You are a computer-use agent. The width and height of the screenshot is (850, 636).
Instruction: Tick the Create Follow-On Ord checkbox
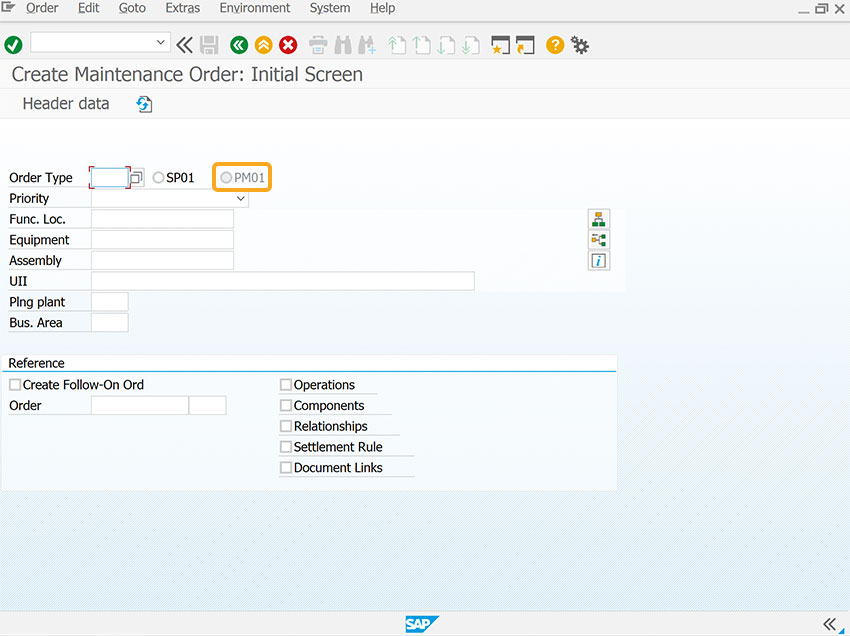(x=15, y=384)
